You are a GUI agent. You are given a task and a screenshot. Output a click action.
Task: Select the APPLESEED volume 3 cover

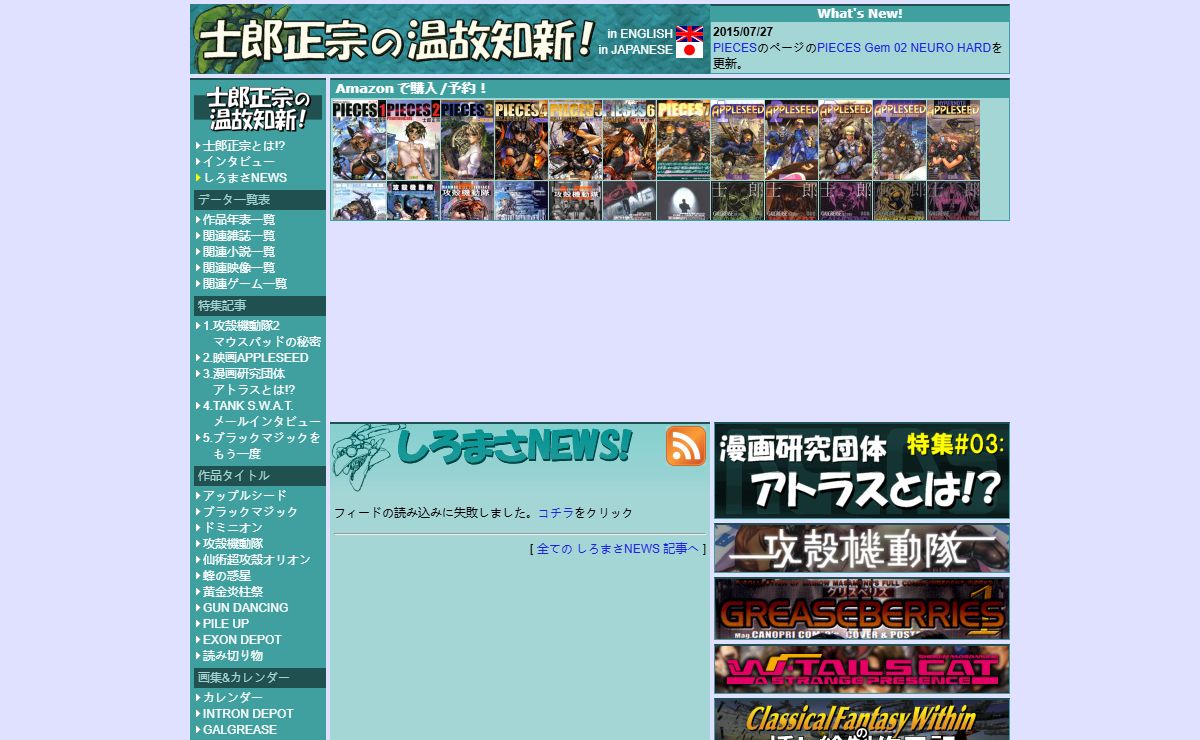(x=845, y=140)
